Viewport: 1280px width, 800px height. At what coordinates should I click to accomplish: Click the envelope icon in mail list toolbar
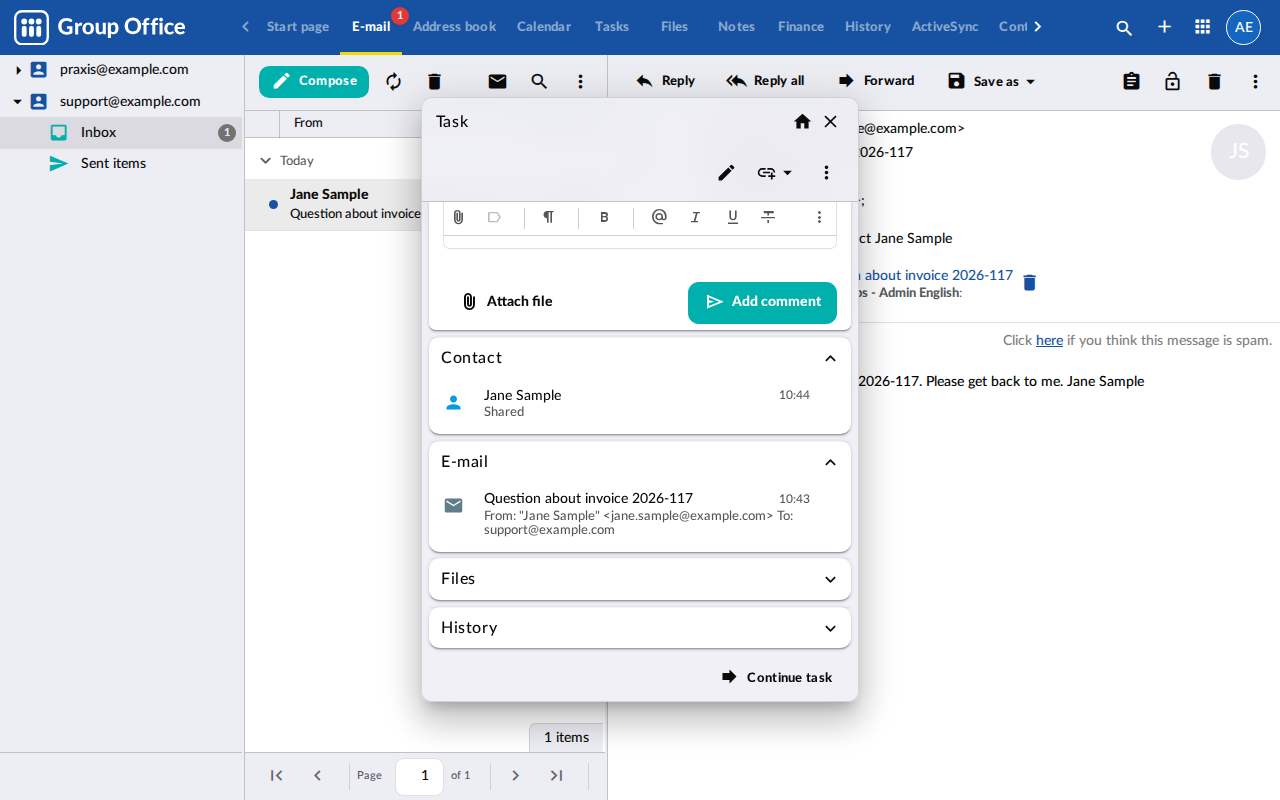pyautogui.click(x=497, y=81)
